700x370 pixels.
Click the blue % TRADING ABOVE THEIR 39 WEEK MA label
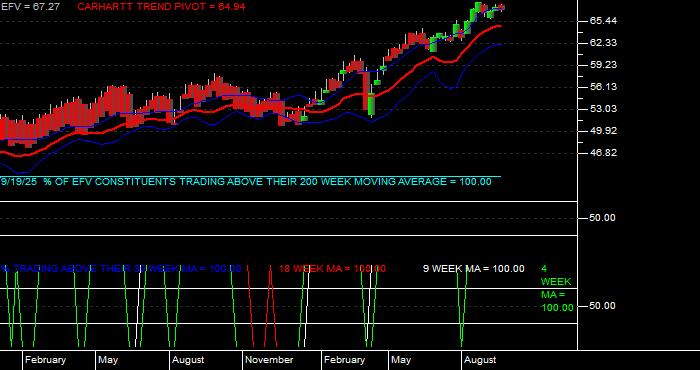click(121, 269)
